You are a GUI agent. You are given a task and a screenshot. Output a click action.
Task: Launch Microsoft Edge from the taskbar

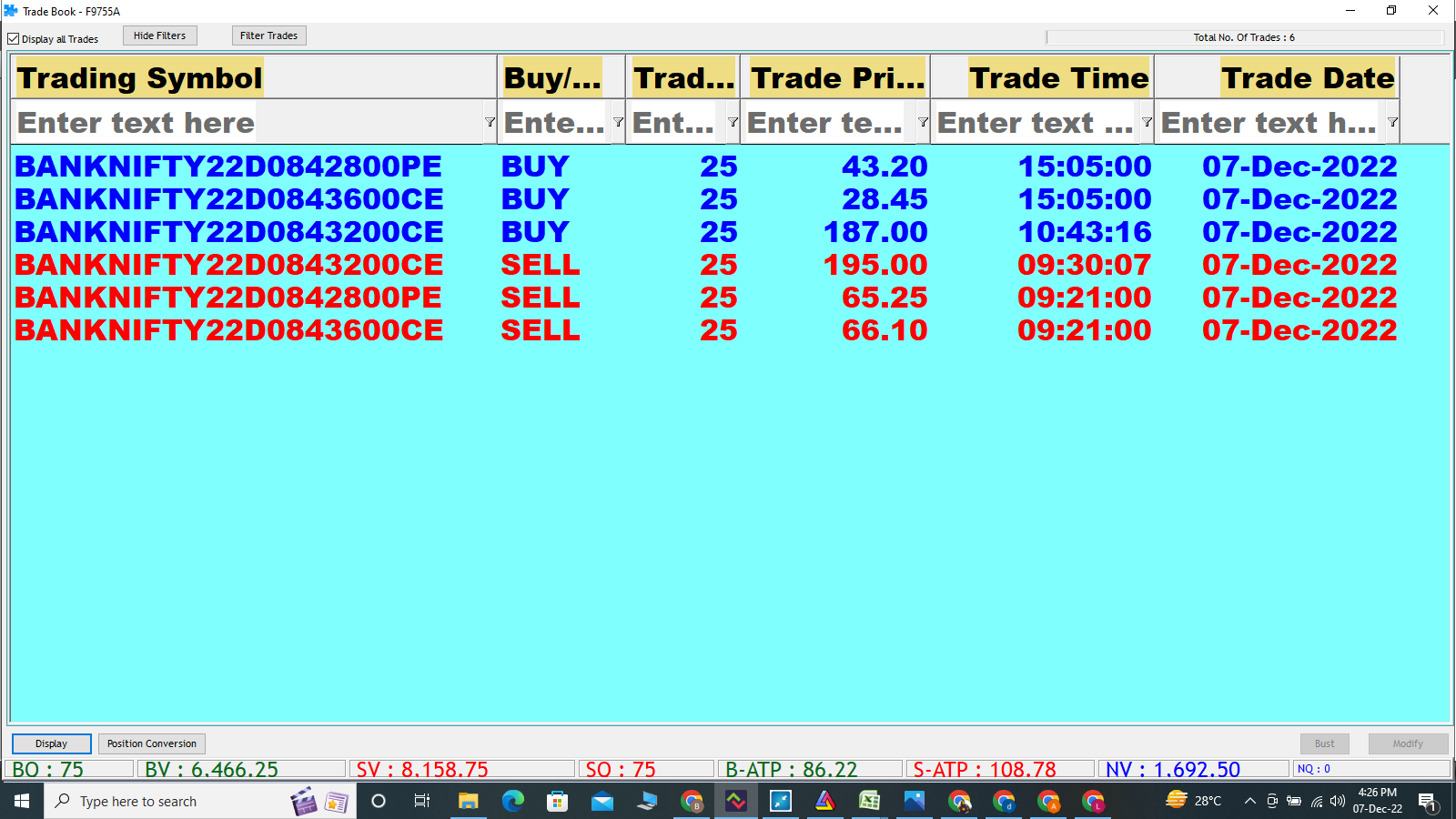pos(513,801)
